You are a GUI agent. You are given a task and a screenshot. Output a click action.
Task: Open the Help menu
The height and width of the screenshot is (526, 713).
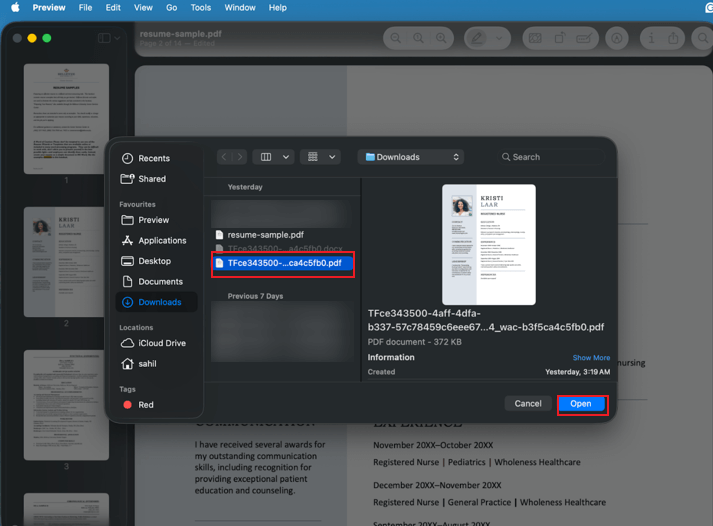[x=277, y=8]
